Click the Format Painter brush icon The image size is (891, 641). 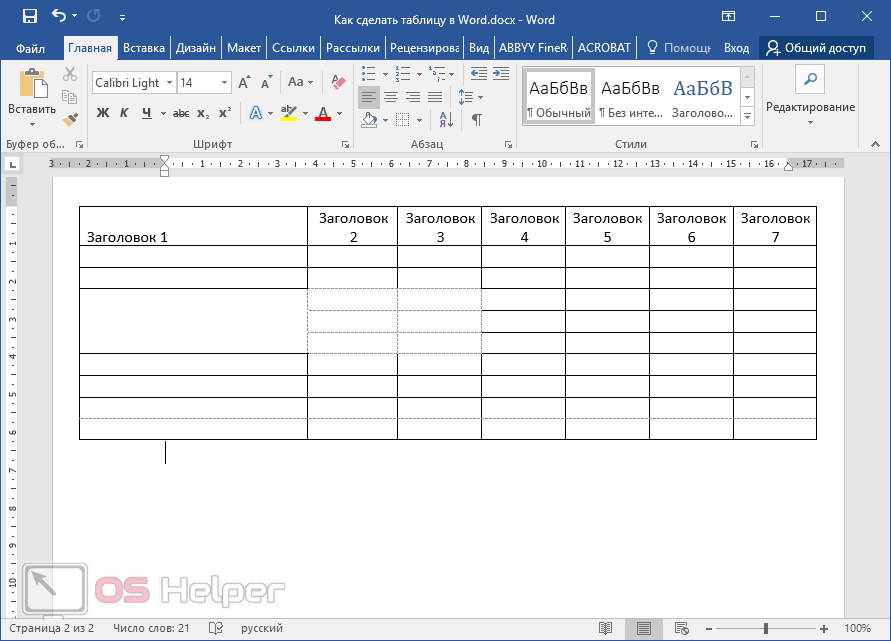coord(70,119)
